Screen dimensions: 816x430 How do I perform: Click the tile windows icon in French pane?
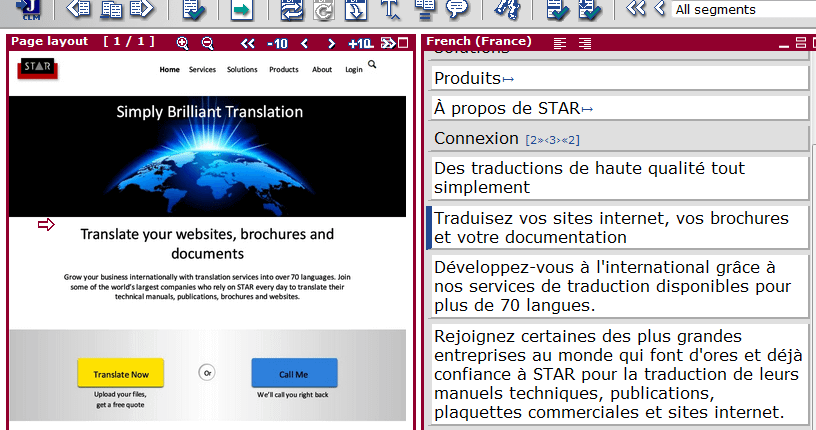tap(801, 43)
